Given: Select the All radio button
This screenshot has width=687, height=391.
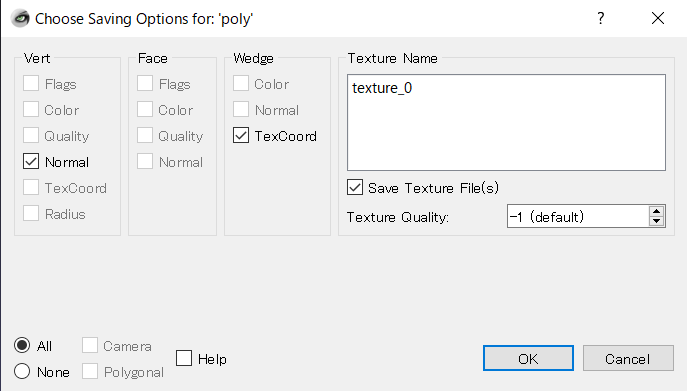Looking at the screenshot, I should tap(22, 345).
